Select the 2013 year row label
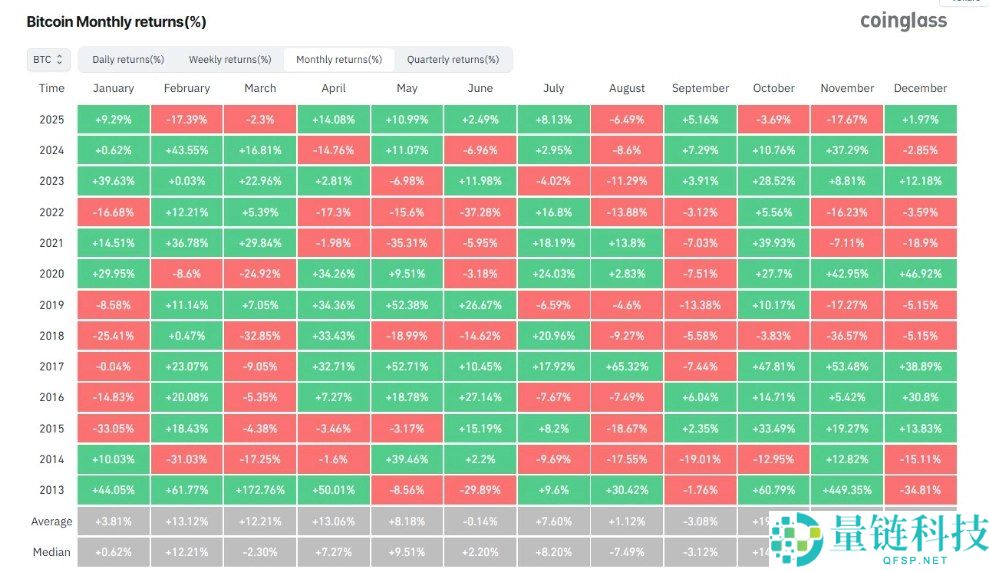 click(x=52, y=490)
